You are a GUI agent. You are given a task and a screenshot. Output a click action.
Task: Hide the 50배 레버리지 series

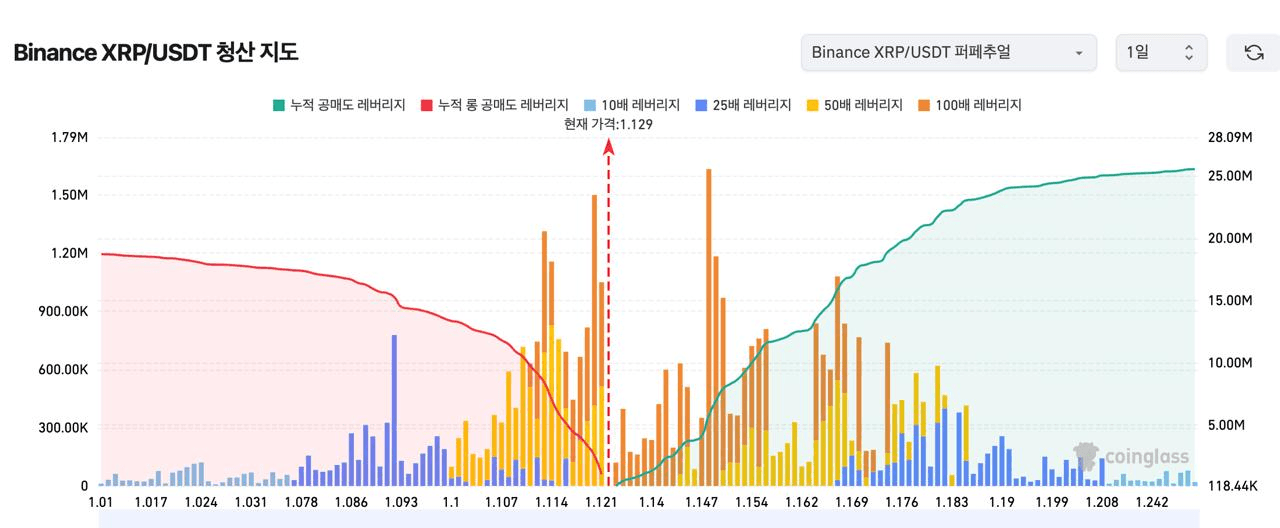click(855, 105)
